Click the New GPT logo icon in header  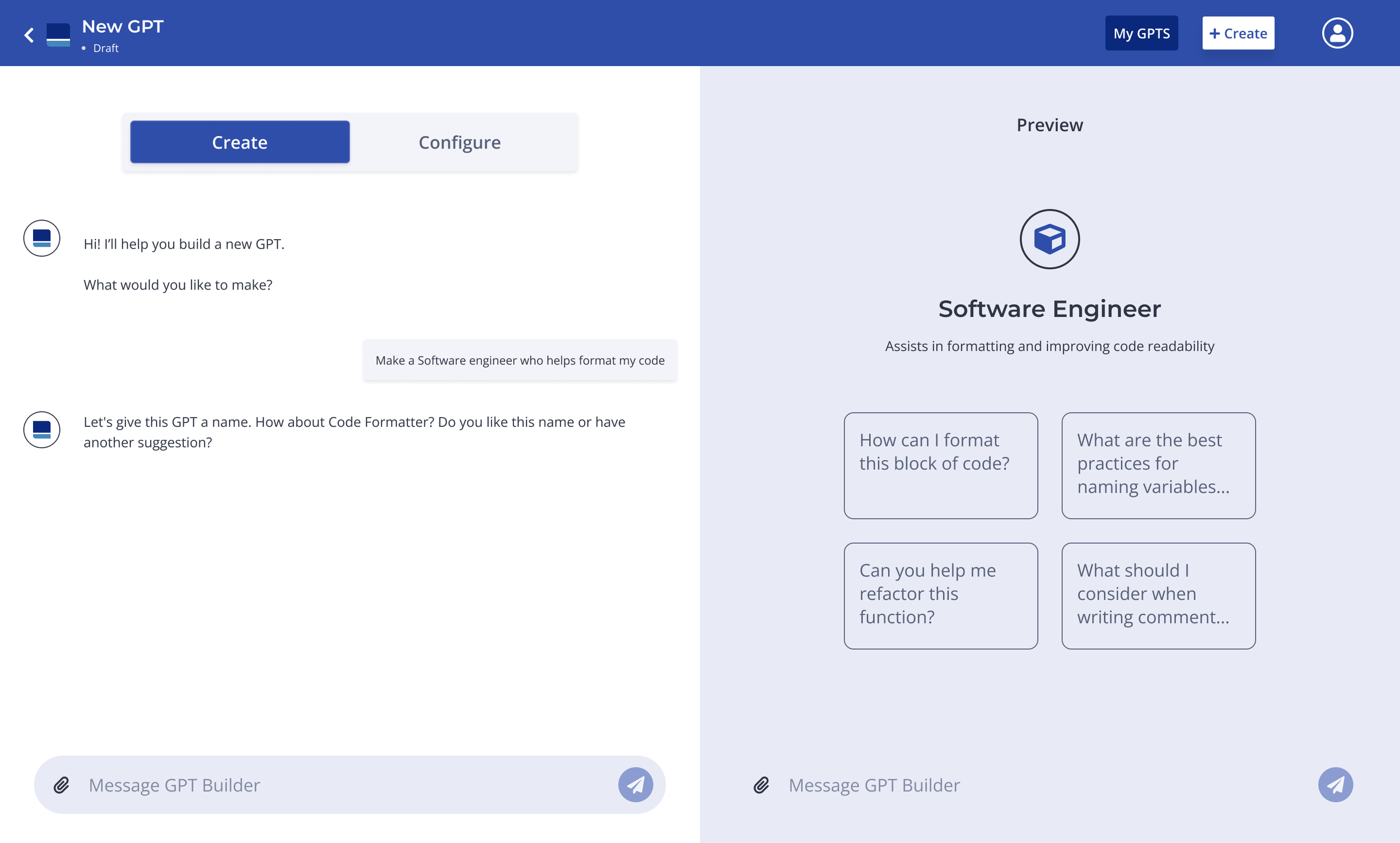(58, 35)
